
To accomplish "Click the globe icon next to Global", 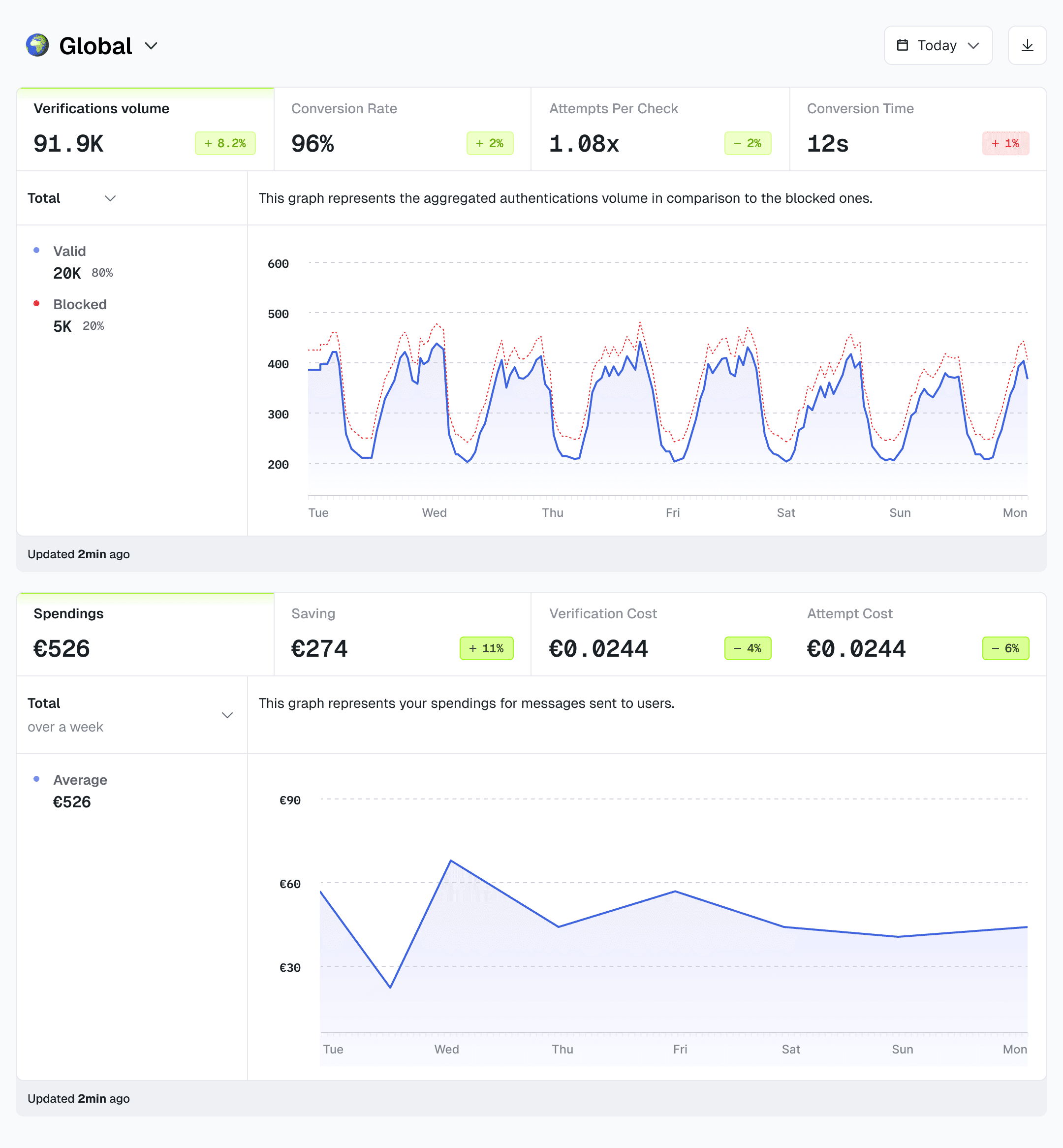I will [x=37, y=45].
